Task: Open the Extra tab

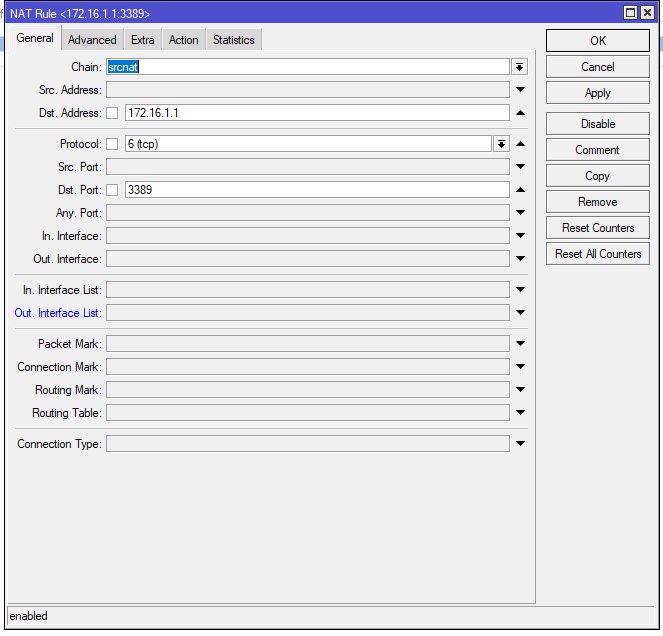Action: point(142,40)
